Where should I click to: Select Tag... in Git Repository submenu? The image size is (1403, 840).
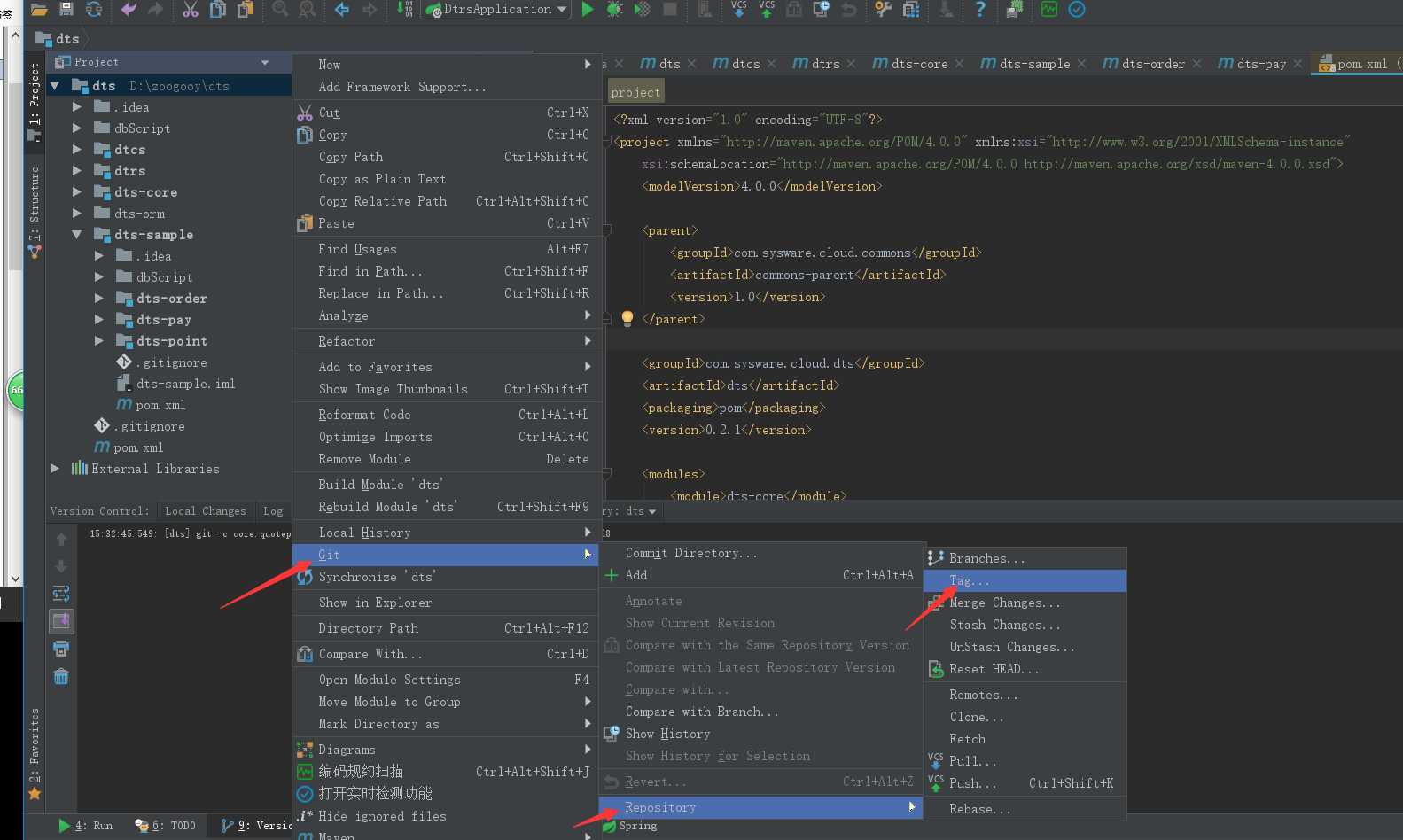[x=1025, y=580]
